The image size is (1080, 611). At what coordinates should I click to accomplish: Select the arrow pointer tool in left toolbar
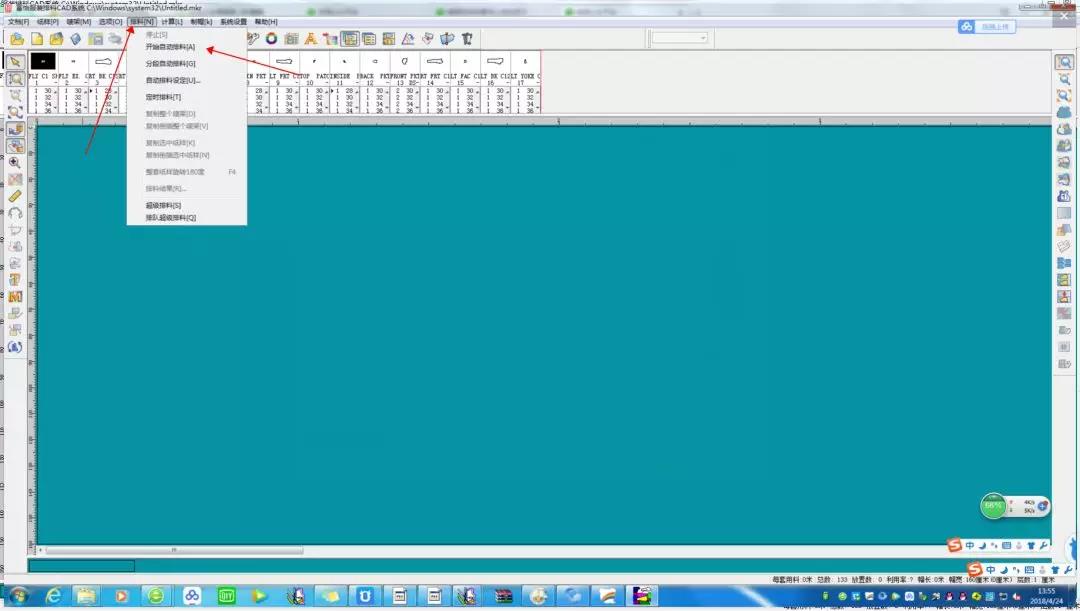pyautogui.click(x=15, y=61)
